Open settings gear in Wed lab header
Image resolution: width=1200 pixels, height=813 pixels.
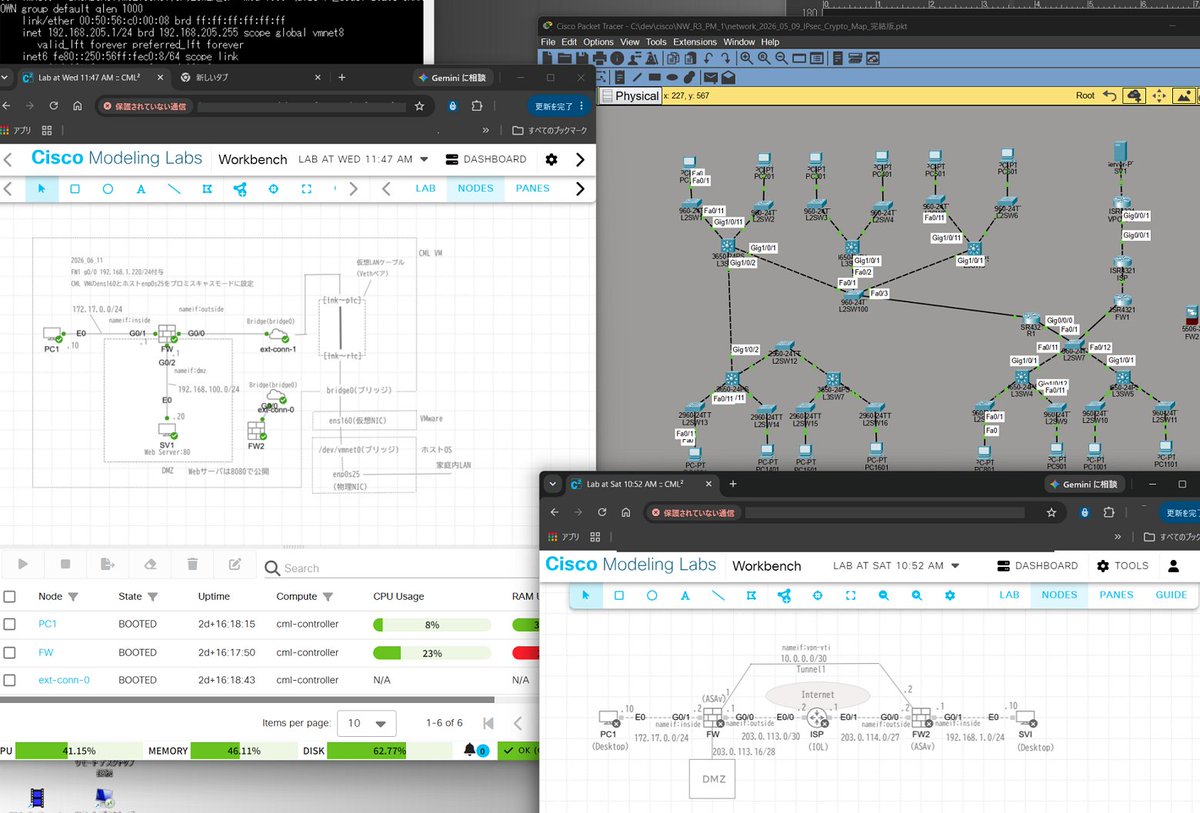point(551,159)
